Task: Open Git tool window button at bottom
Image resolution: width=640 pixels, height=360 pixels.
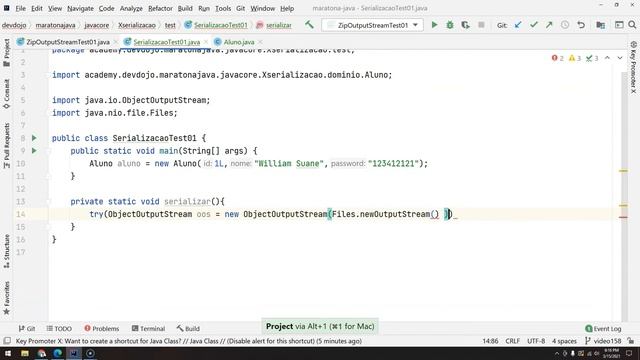Action: pyautogui.click(x=27, y=329)
